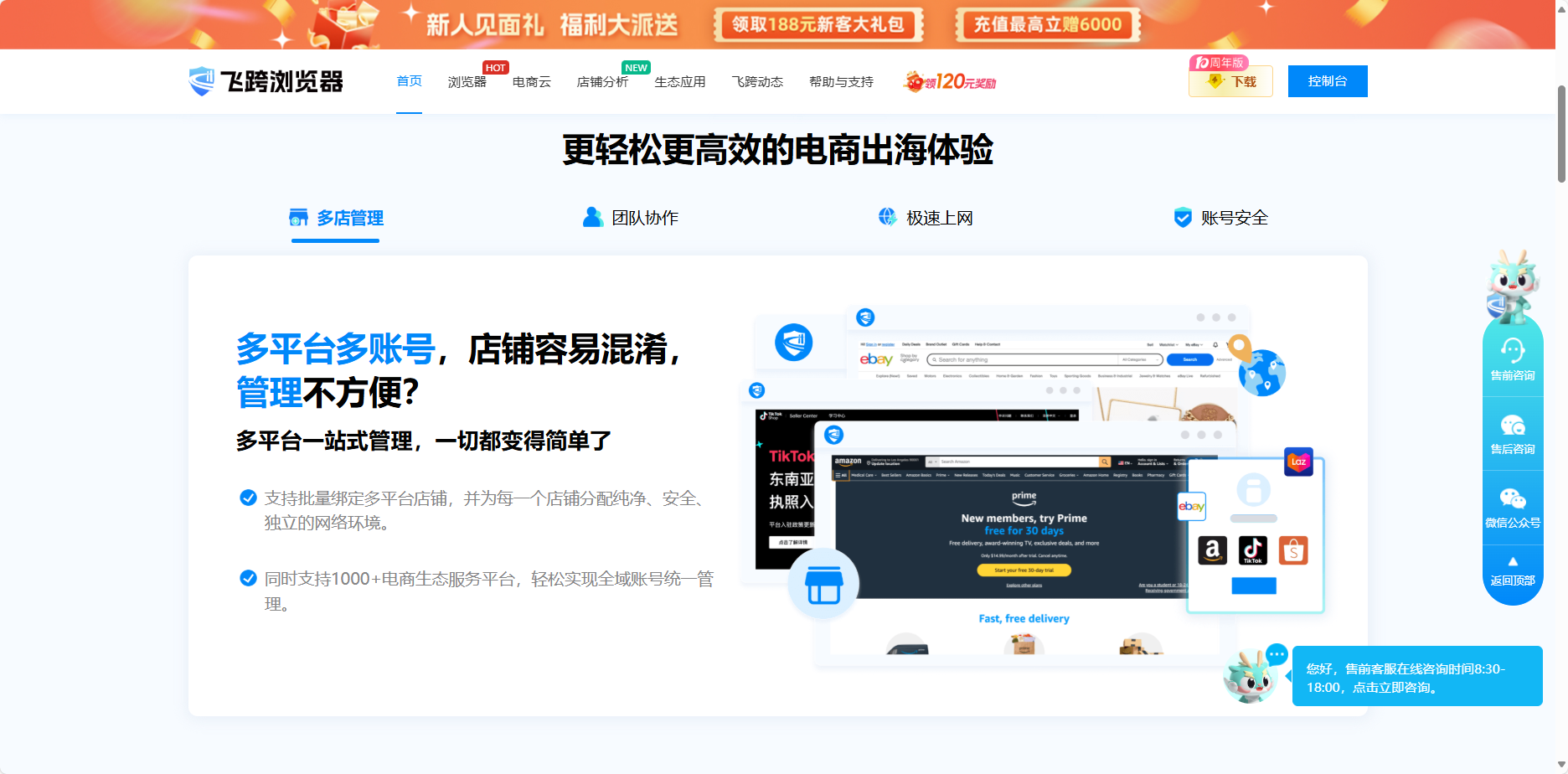1568x774 pixels.
Task: Click the 飞跨浏览器 shield logo
Action: click(x=201, y=81)
